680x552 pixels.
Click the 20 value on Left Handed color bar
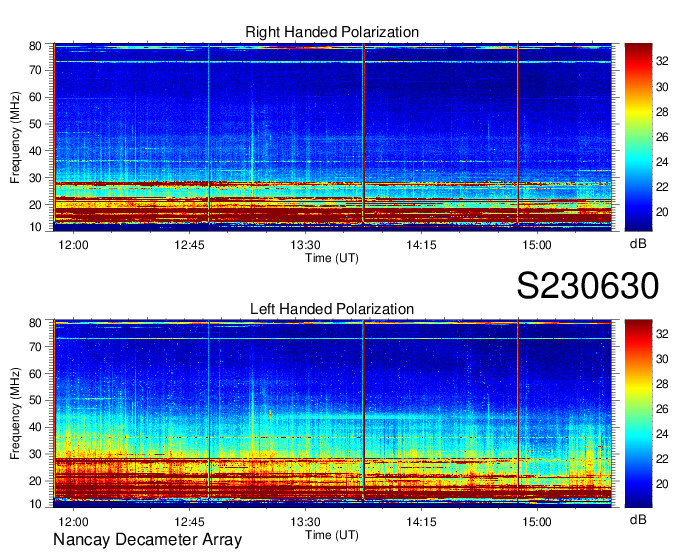click(x=662, y=484)
